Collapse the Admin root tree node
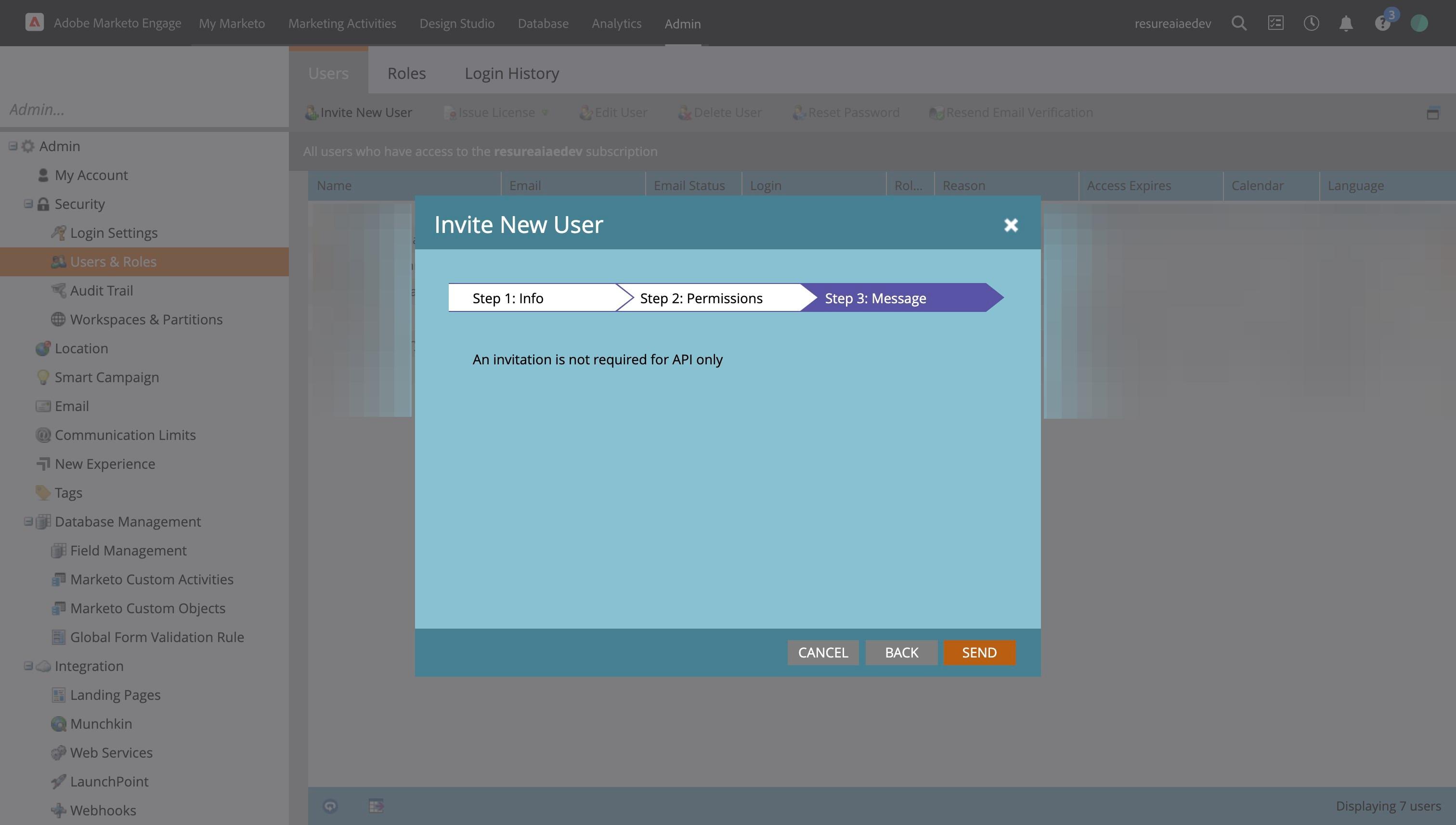This screenshot has width=1456, height=825. (13, 146)
